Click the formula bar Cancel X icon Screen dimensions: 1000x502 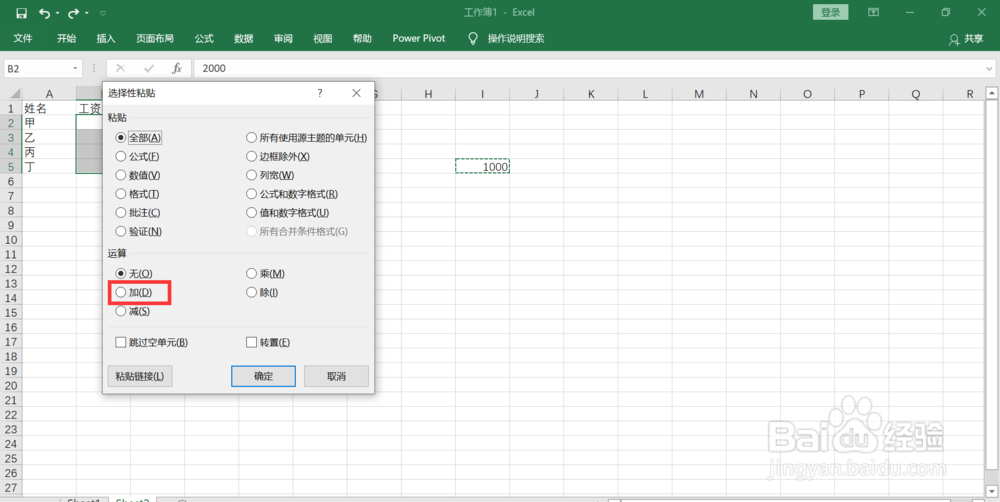[121, 68]
